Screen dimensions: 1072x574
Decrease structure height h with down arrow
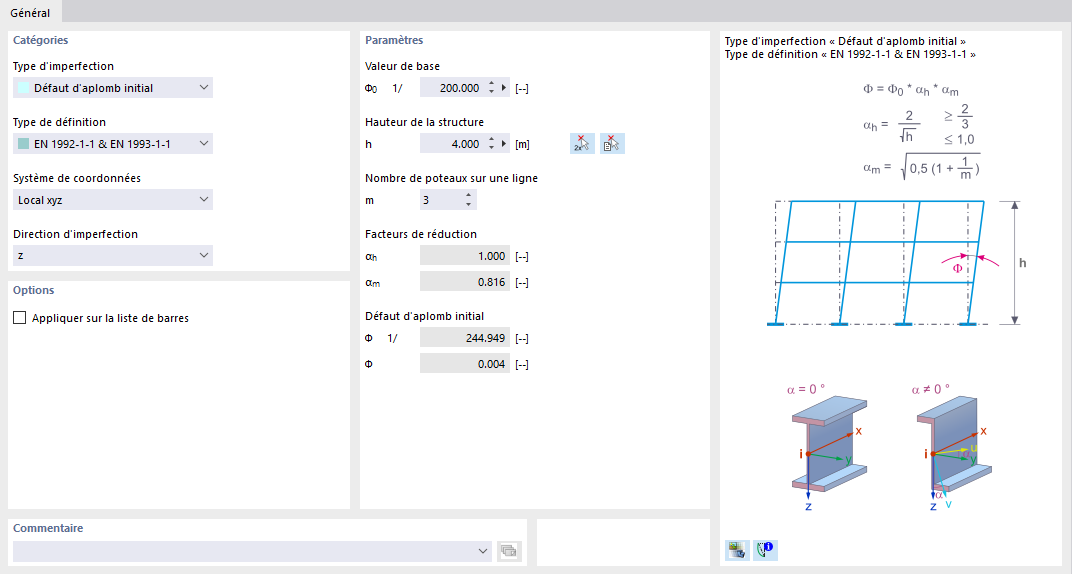click(492, 148)
